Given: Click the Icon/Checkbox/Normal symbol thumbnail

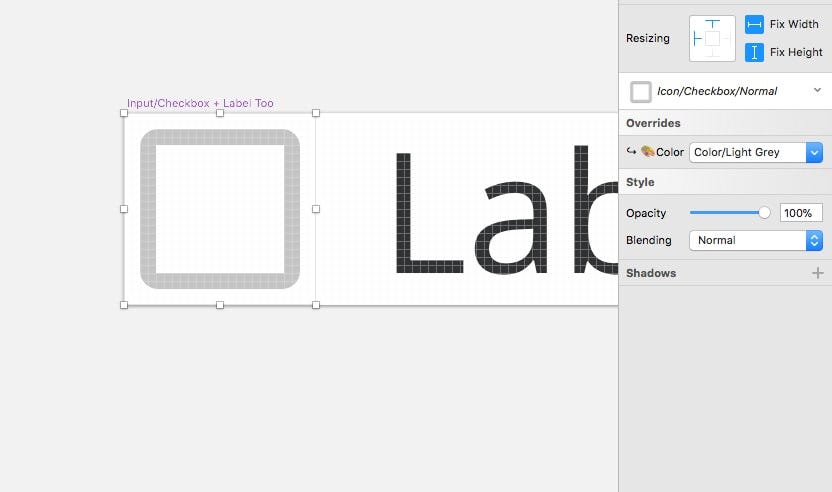Looking at the screenshot, I should point(640,92).
